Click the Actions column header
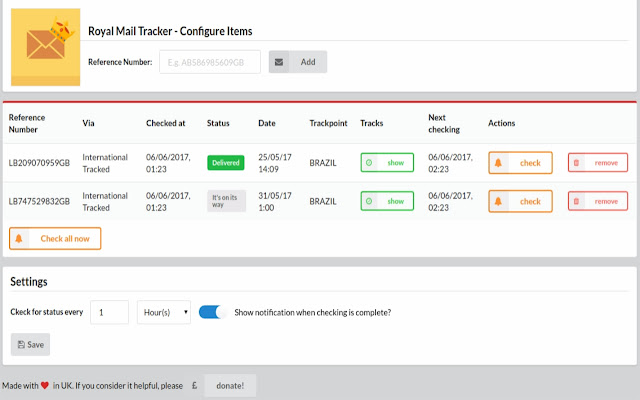This screenshot has width=640, height=400. [x=501, y=123]
